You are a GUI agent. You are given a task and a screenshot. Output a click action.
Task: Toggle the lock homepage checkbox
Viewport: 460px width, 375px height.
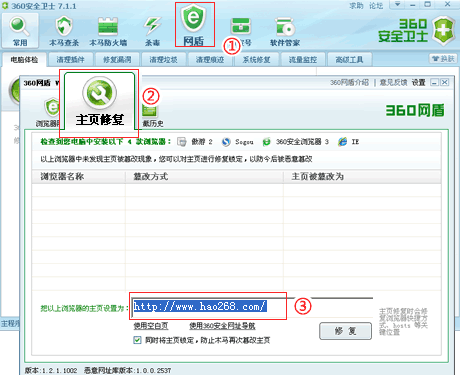tap(137, 340)
